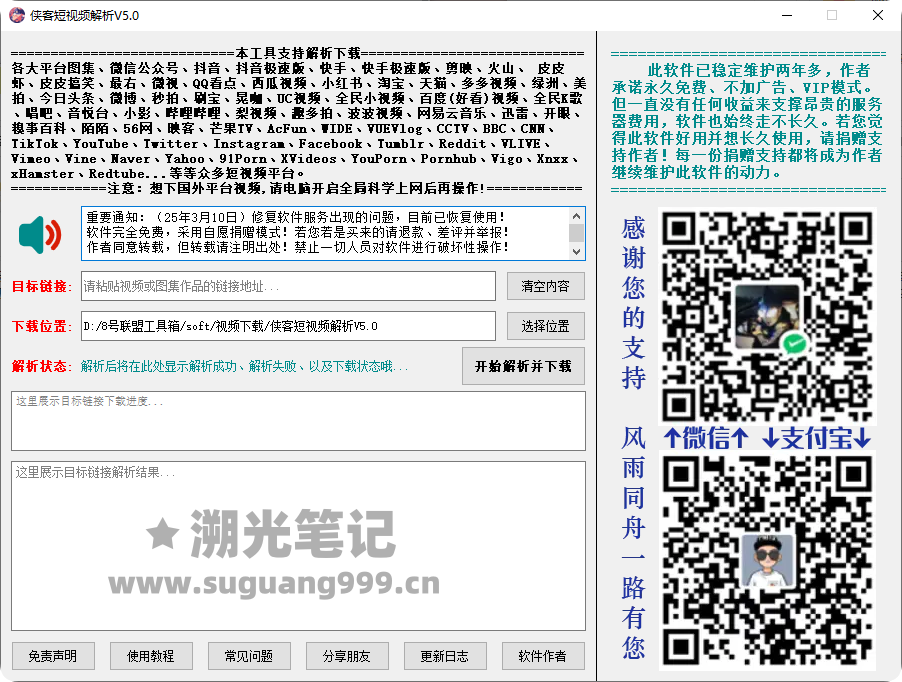Start parsing with 开始解析并下载 button

tap(523, 366)
